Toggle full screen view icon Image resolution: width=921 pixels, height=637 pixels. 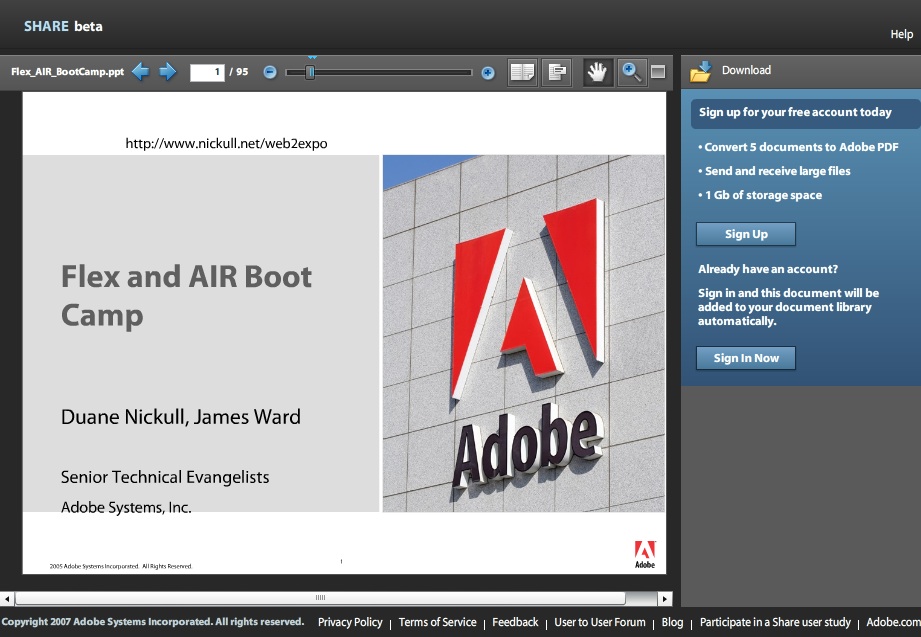point(658,72)
